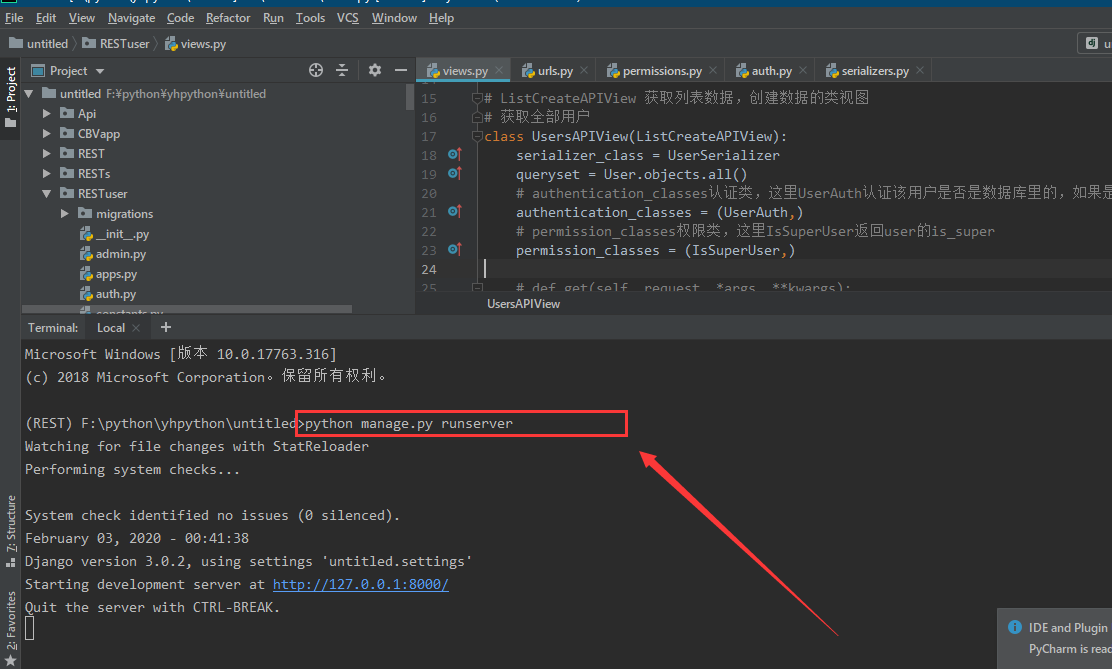Click line number 17 in gutter
This screenshot has width=1112, height=669.
tap(429, 136)
